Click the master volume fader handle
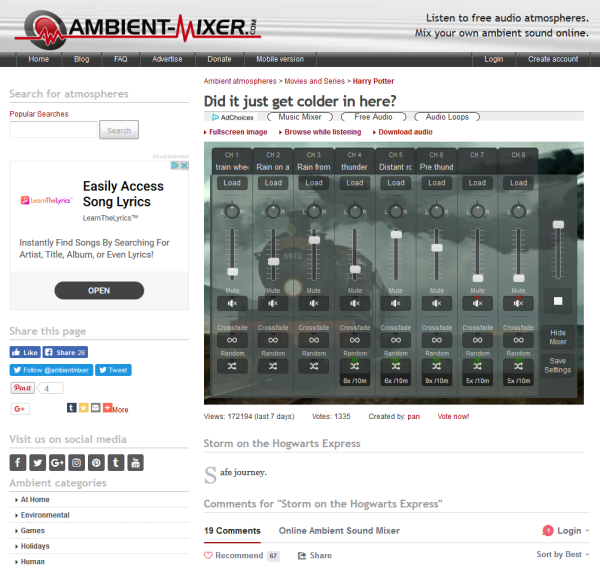This screenshot has height=566, width=600. click(x=558, y=224)
